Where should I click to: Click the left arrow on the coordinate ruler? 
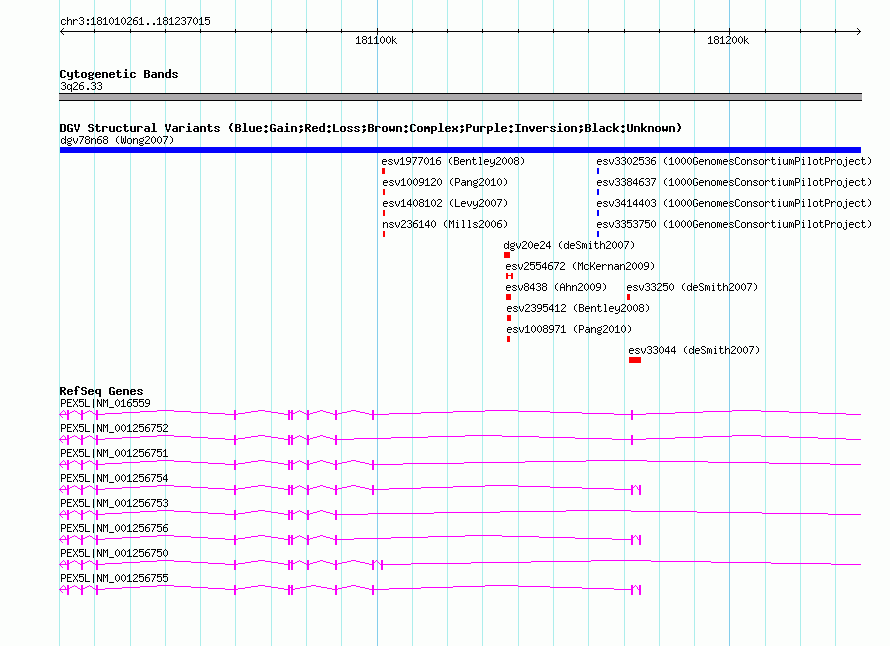62,32
